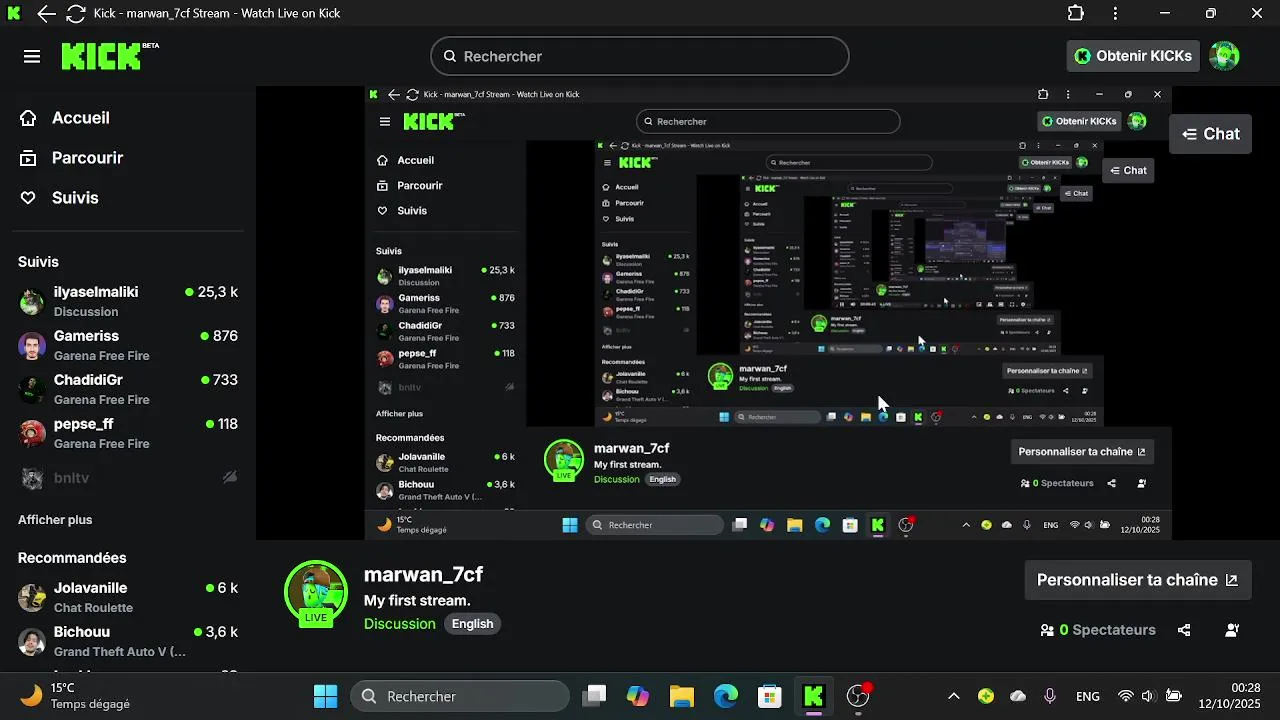Open ChadidiGr followed channel

128,389
